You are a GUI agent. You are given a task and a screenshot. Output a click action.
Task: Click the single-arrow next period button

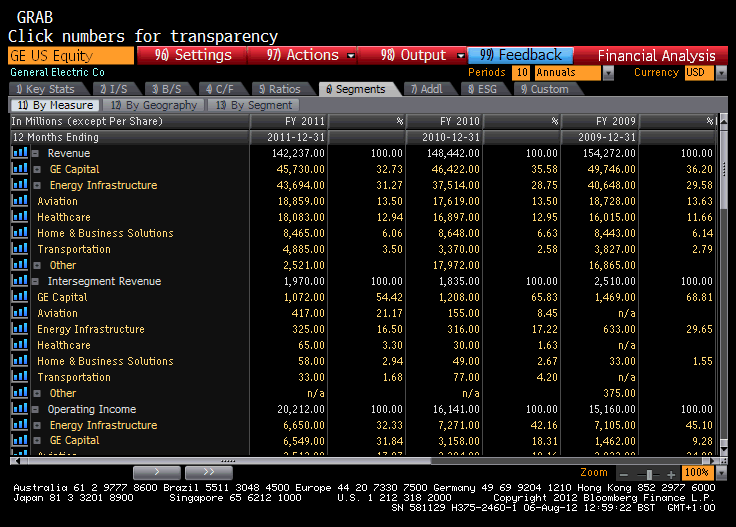[x=157, y=472]
